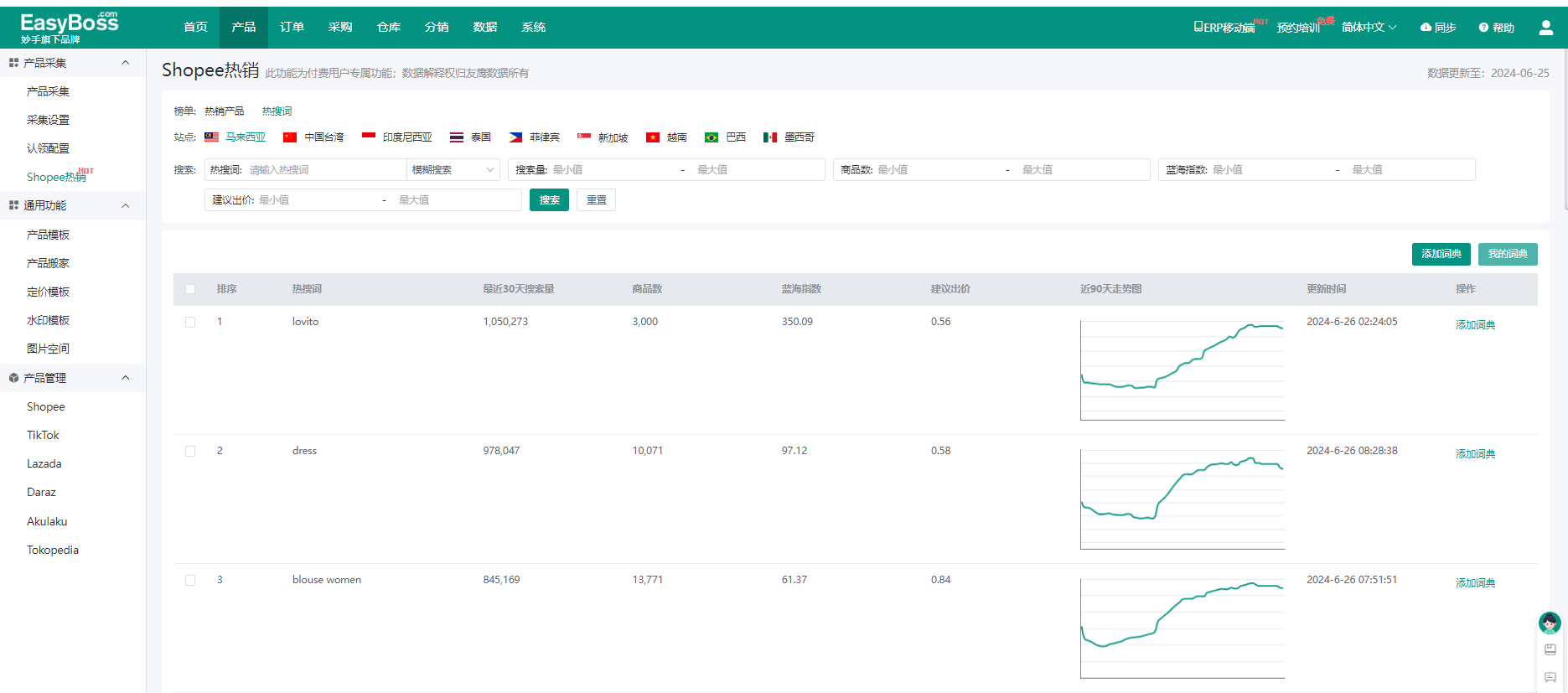Click the 产品采集 grid icon
The image size is (1568, 693).
[x=13, y=63]
